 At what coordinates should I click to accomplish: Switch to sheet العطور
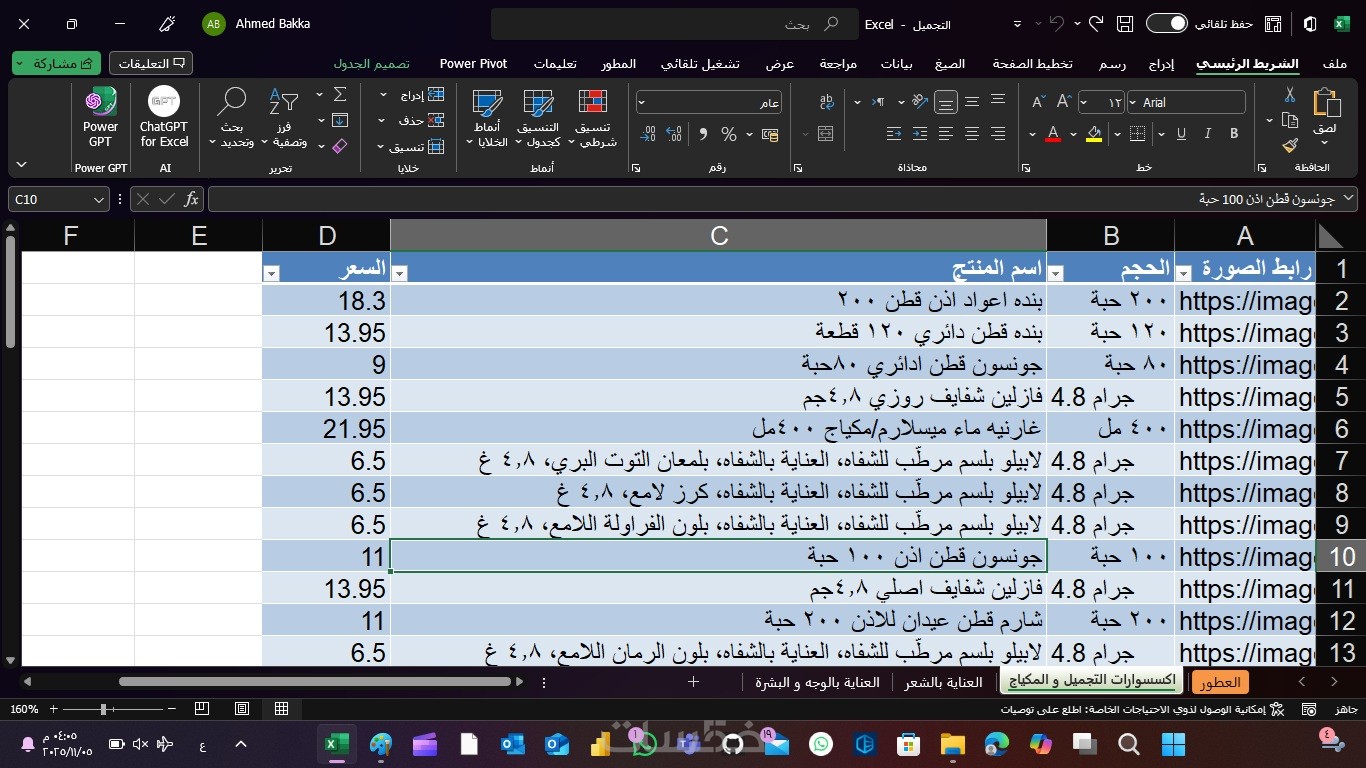(x=1219, y=683)
